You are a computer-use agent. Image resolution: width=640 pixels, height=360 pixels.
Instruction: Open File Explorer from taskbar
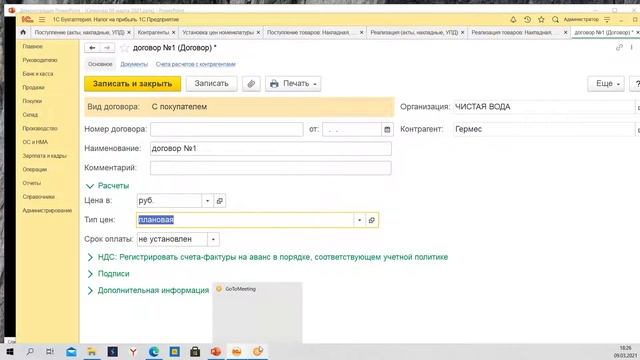click(x=92, y=351)
